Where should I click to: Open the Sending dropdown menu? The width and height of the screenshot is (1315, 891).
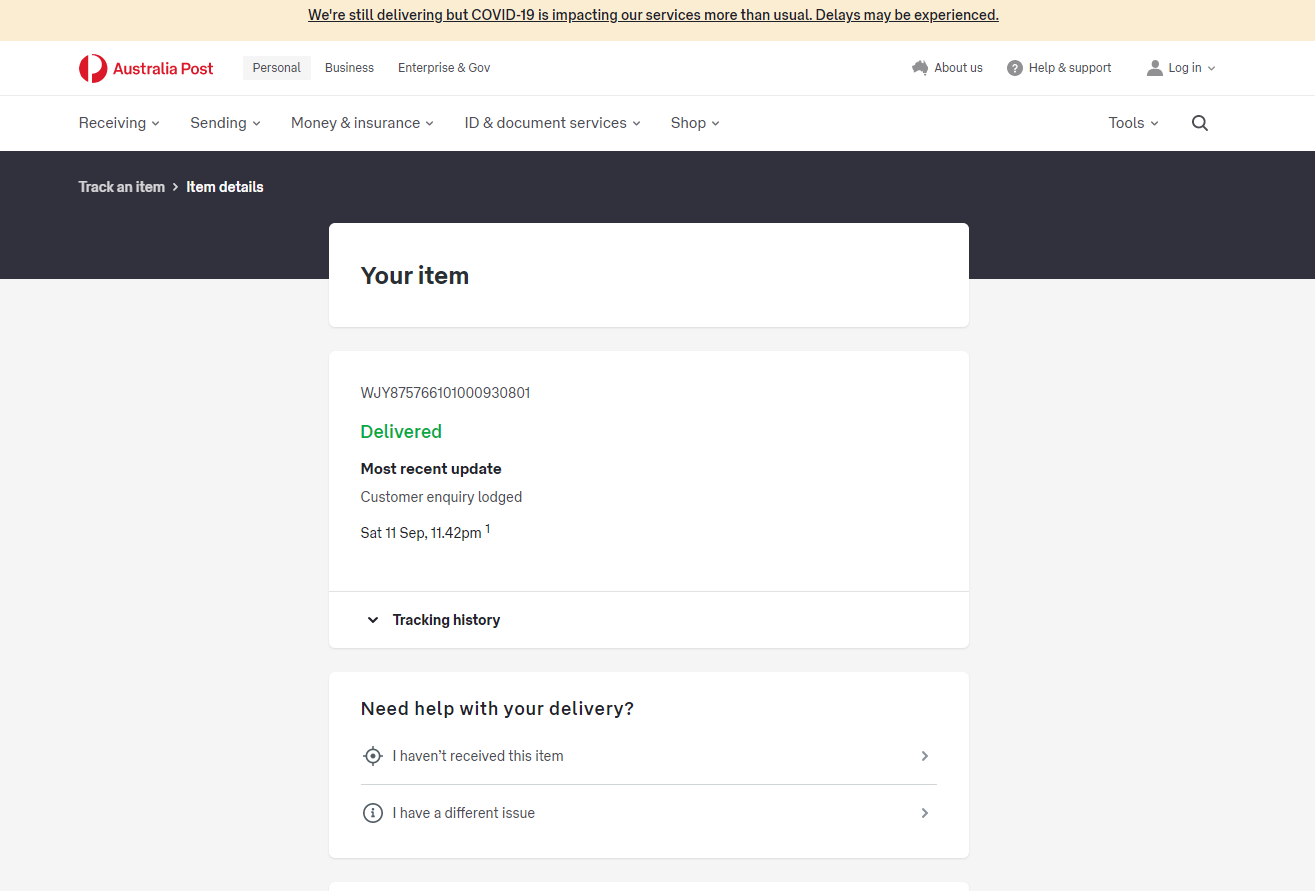[225, 123]
